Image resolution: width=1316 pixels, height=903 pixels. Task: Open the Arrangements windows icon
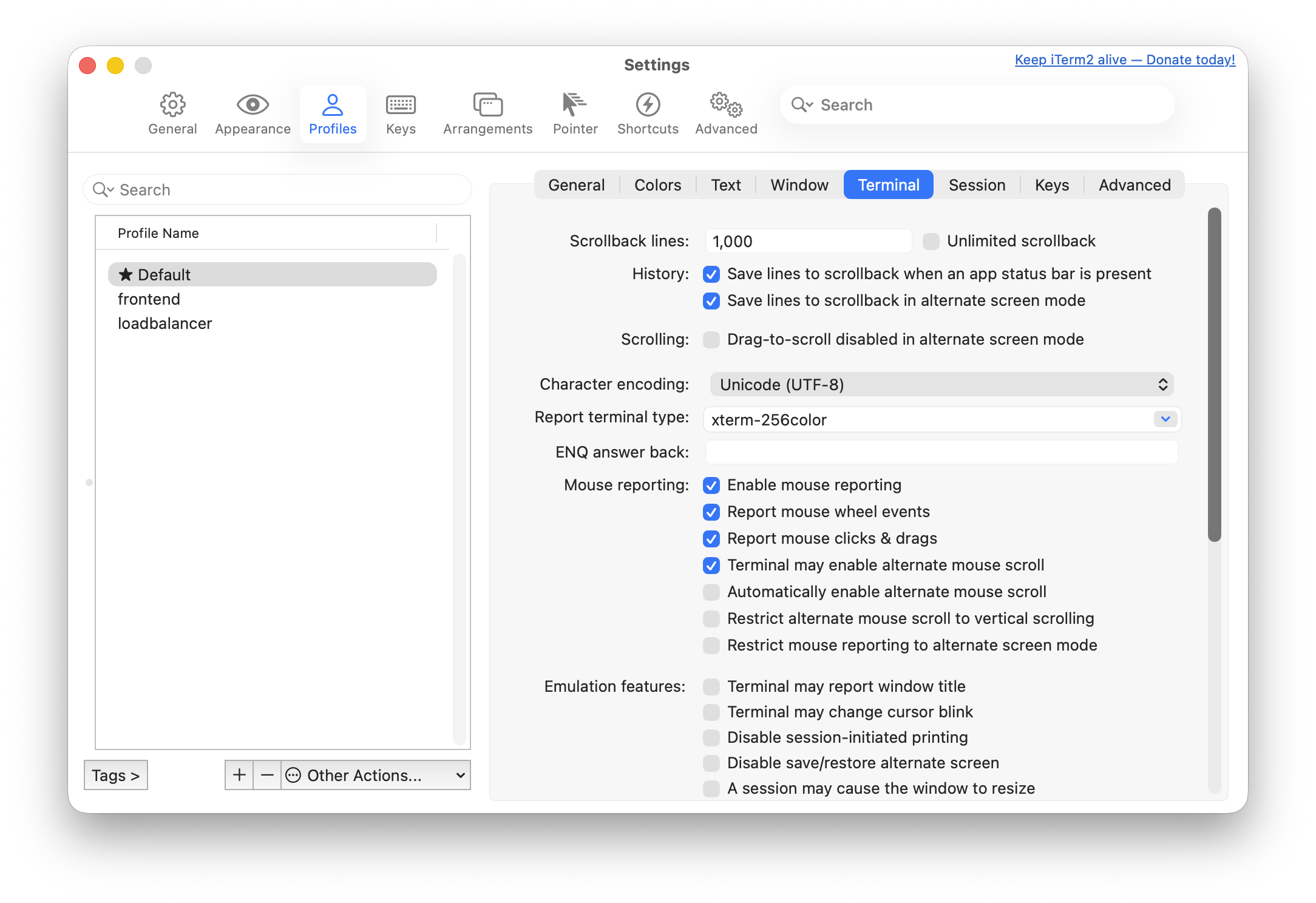pyautogui.click(x=487, y=105)
